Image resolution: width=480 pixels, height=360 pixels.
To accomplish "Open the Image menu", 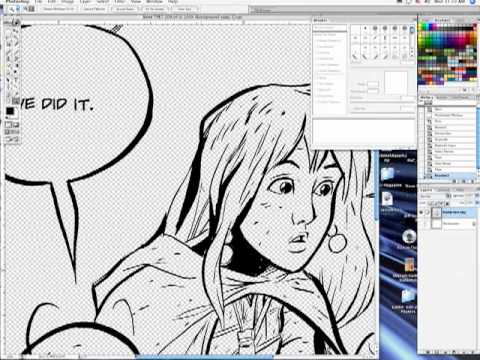I will tap(67, 2).
